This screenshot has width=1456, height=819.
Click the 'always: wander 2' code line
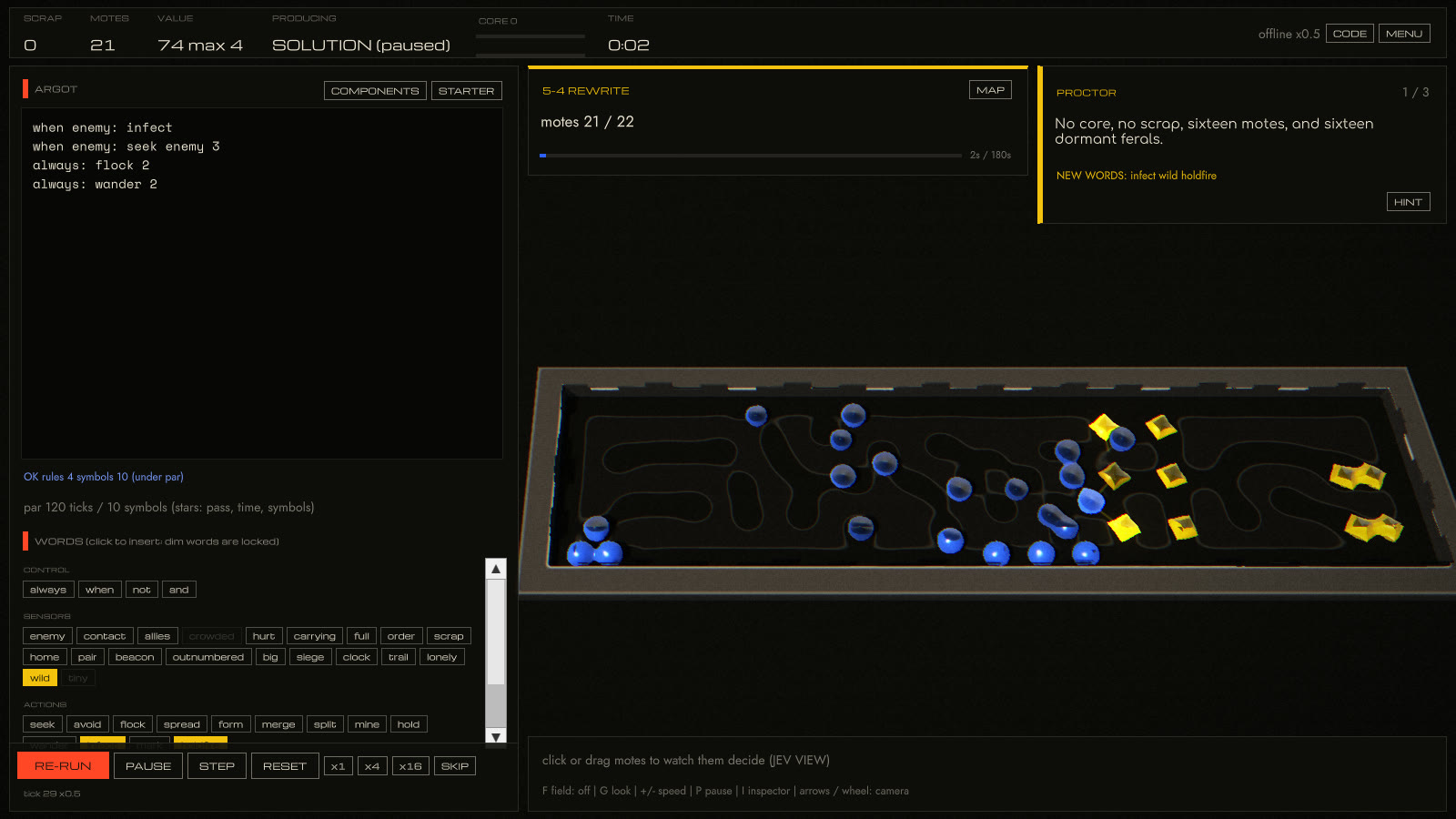click(96, 185)
